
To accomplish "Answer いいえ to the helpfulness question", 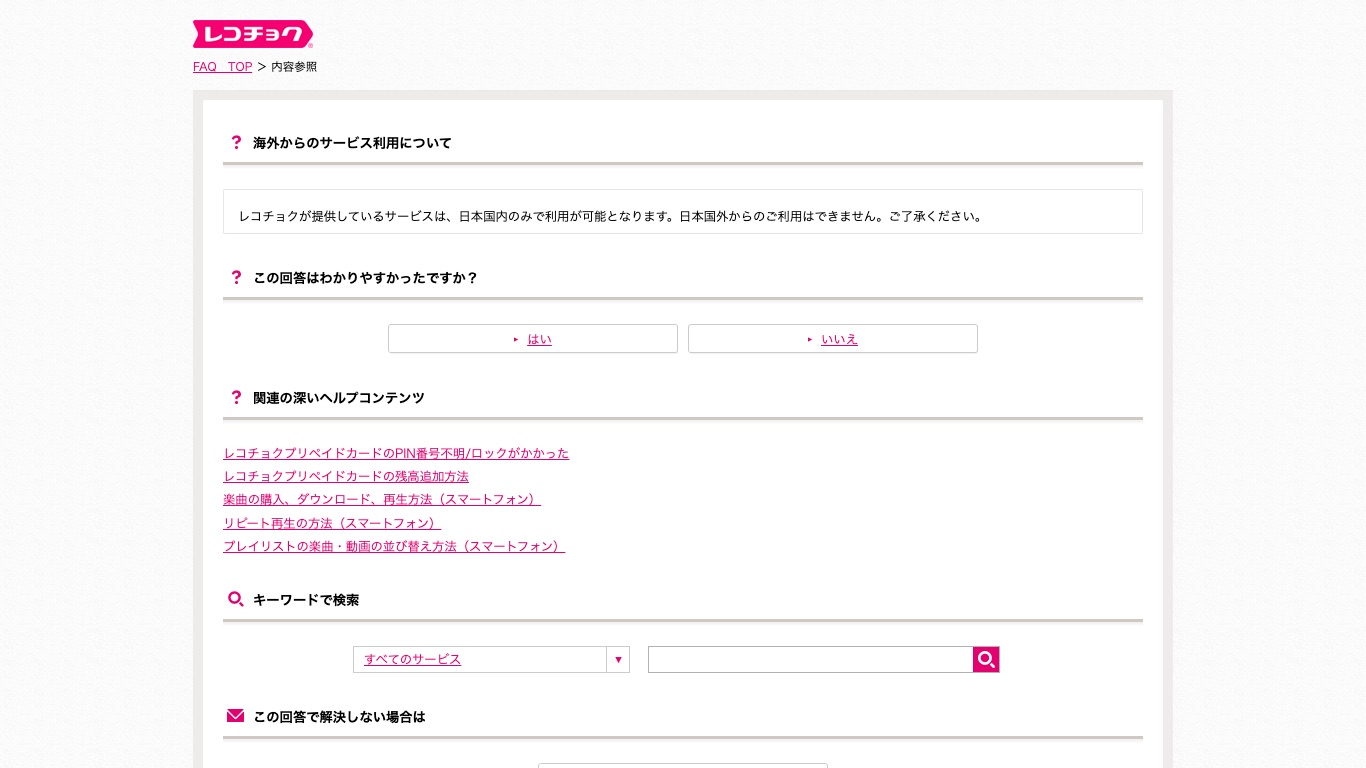I will (x=833, y=339).
